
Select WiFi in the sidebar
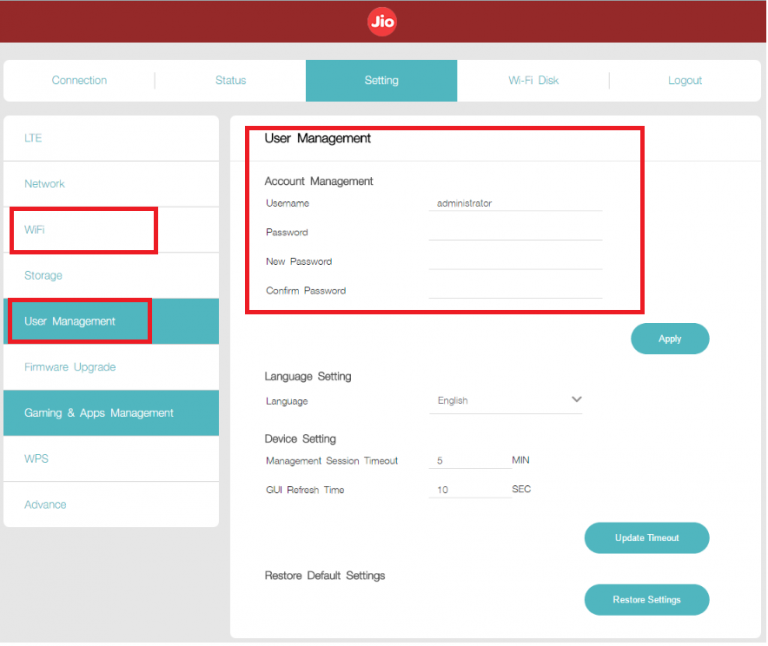[111, 230]
